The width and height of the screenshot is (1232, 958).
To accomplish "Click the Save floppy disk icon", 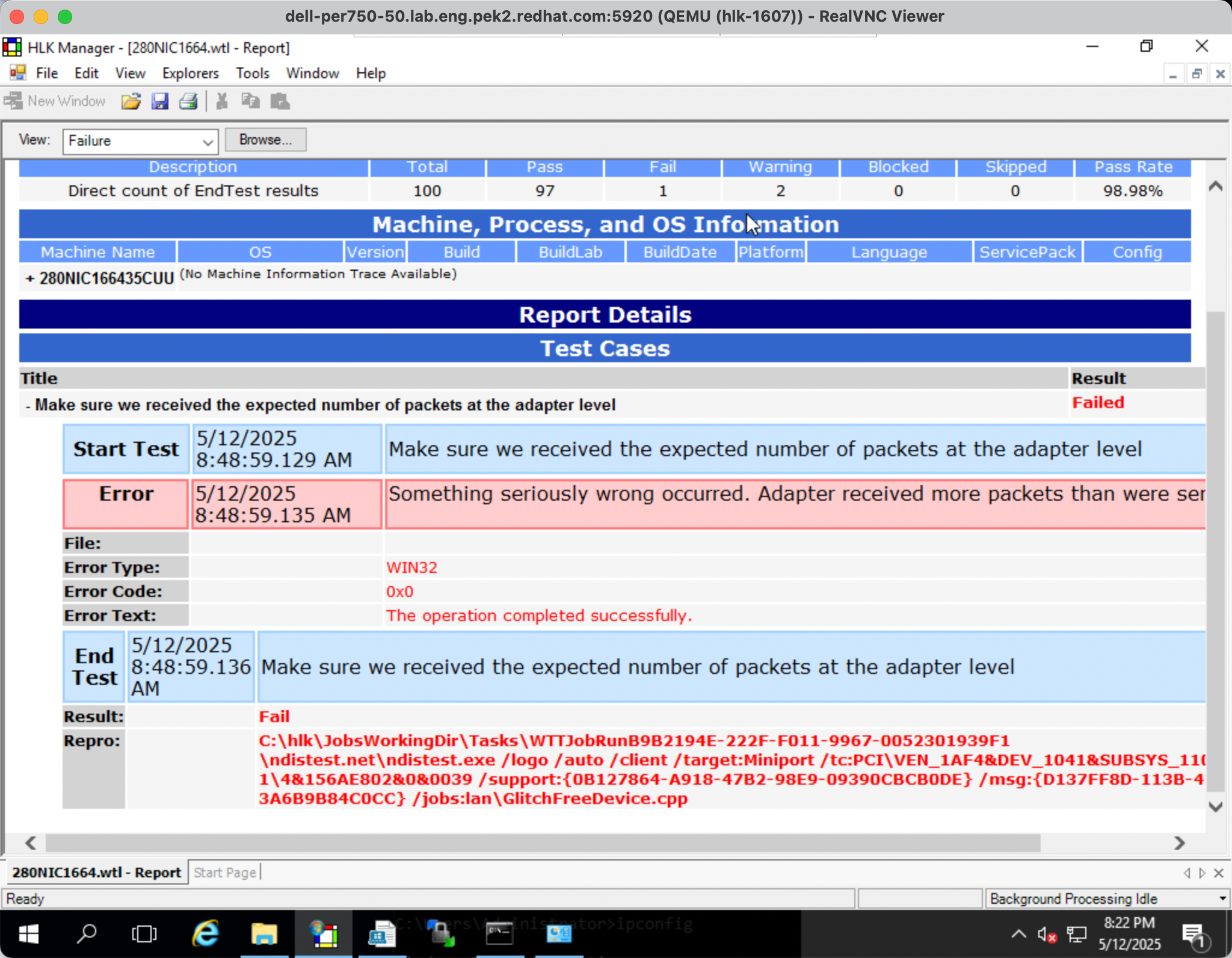I will click(159, 101).
